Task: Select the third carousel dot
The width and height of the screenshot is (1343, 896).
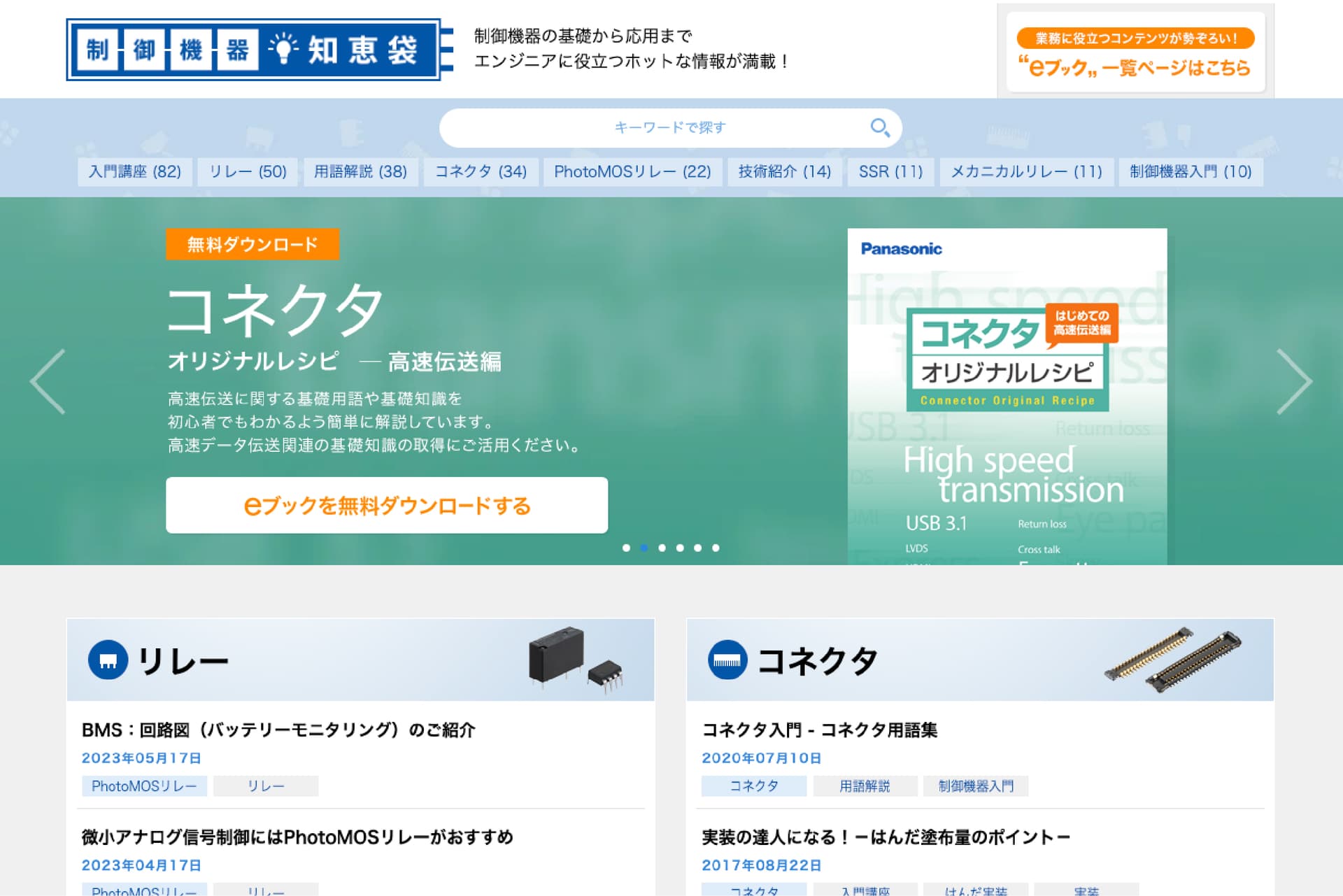Action: point(662,548)
